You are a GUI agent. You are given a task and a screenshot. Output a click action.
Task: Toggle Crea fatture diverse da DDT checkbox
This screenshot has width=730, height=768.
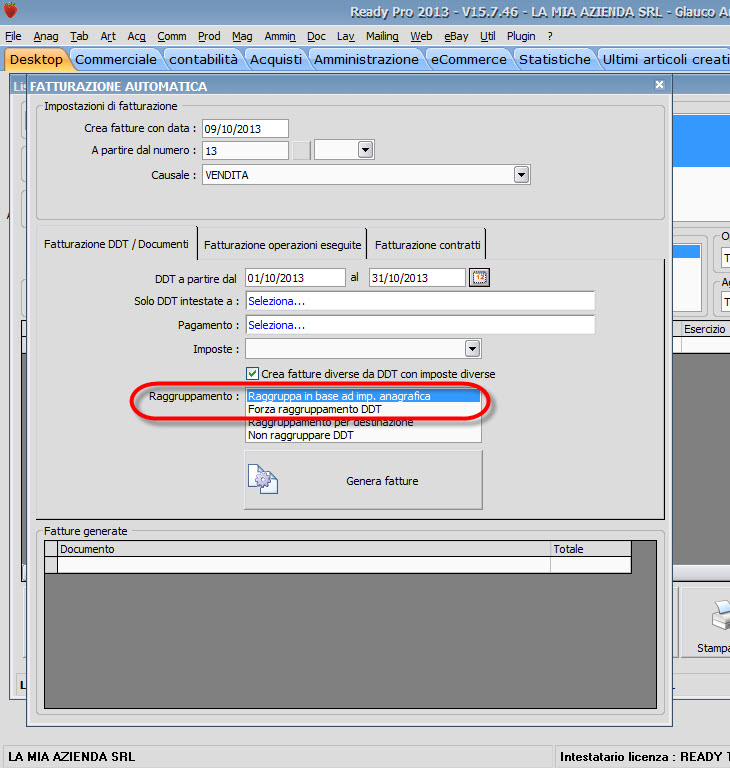(252, 374)
